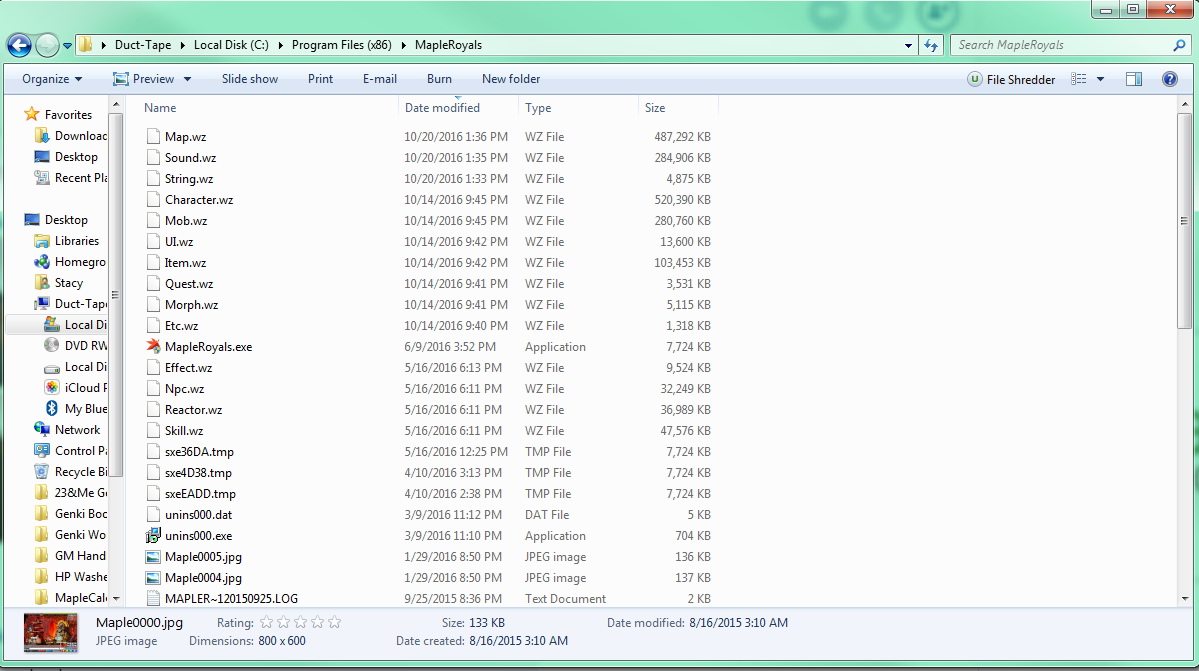
Task: Click the Refresh button beside address bar
Action: [931, 45]
